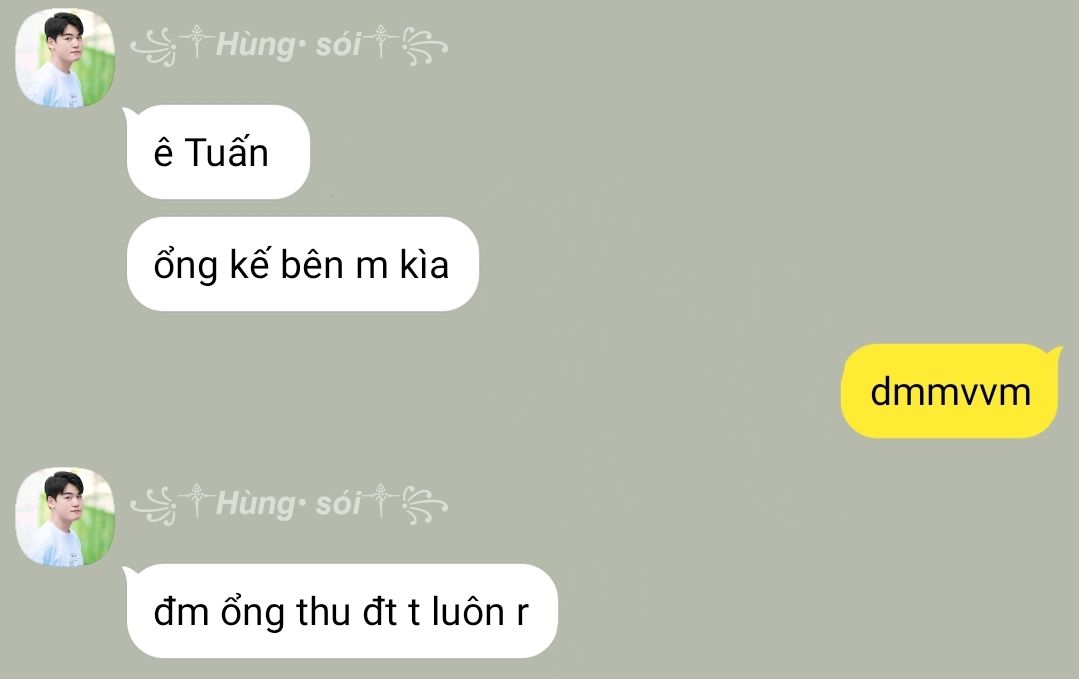Select the 'ê Tuấn' message bubble
Screen dimensions: 1079x679
click(x=218, y=152)
